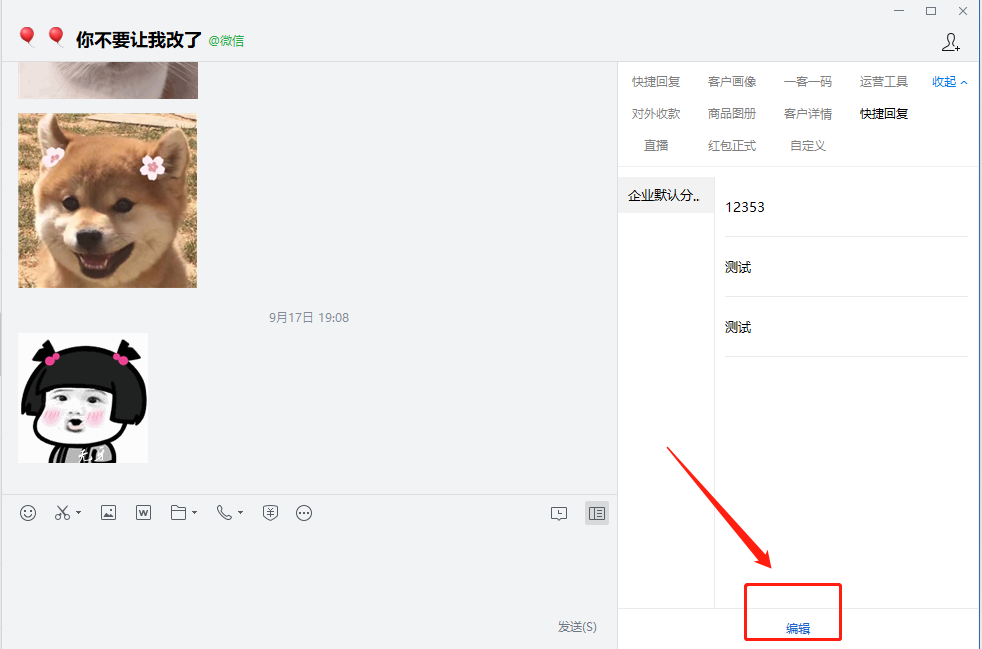
Task: Toggle the sidebar panel icon
Action: [597, 513]
